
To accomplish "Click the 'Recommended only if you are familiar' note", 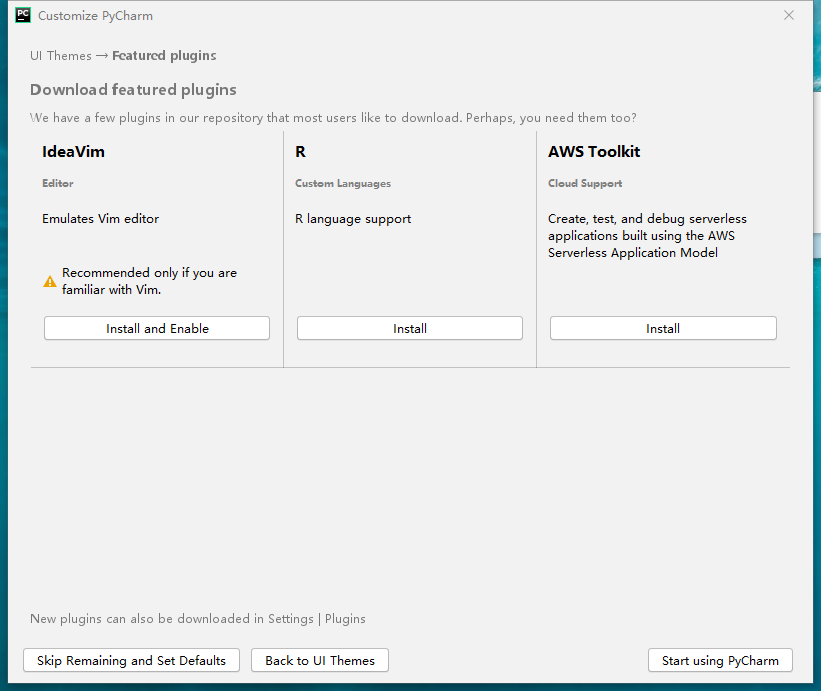I will click(x=149, y=281).
